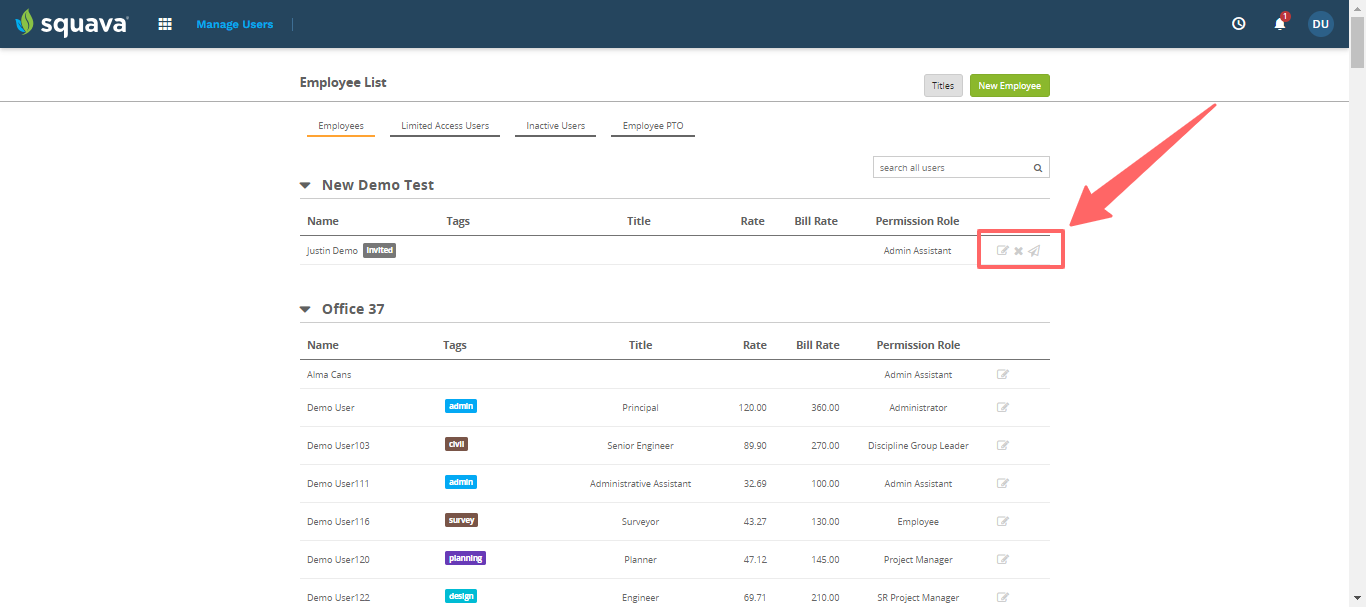Click the Invited badge by Justin Demo
The width and height of the screenshot is (1366, 607).
(x=379, y=250)
